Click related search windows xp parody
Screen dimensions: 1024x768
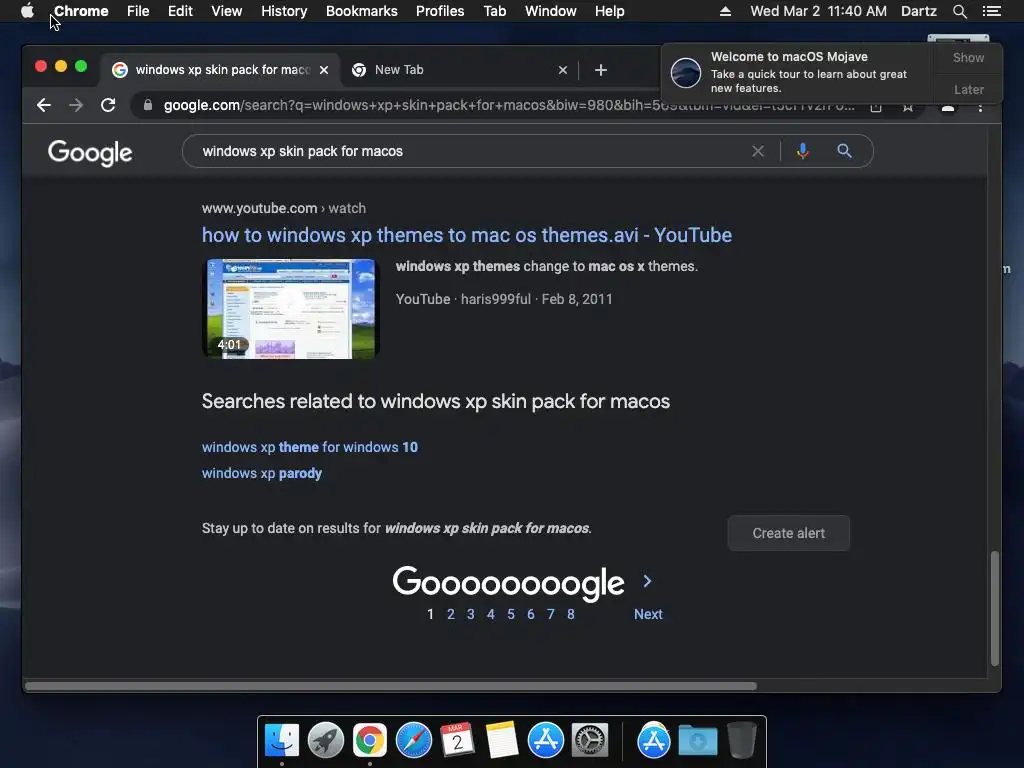tap(262, 473)
